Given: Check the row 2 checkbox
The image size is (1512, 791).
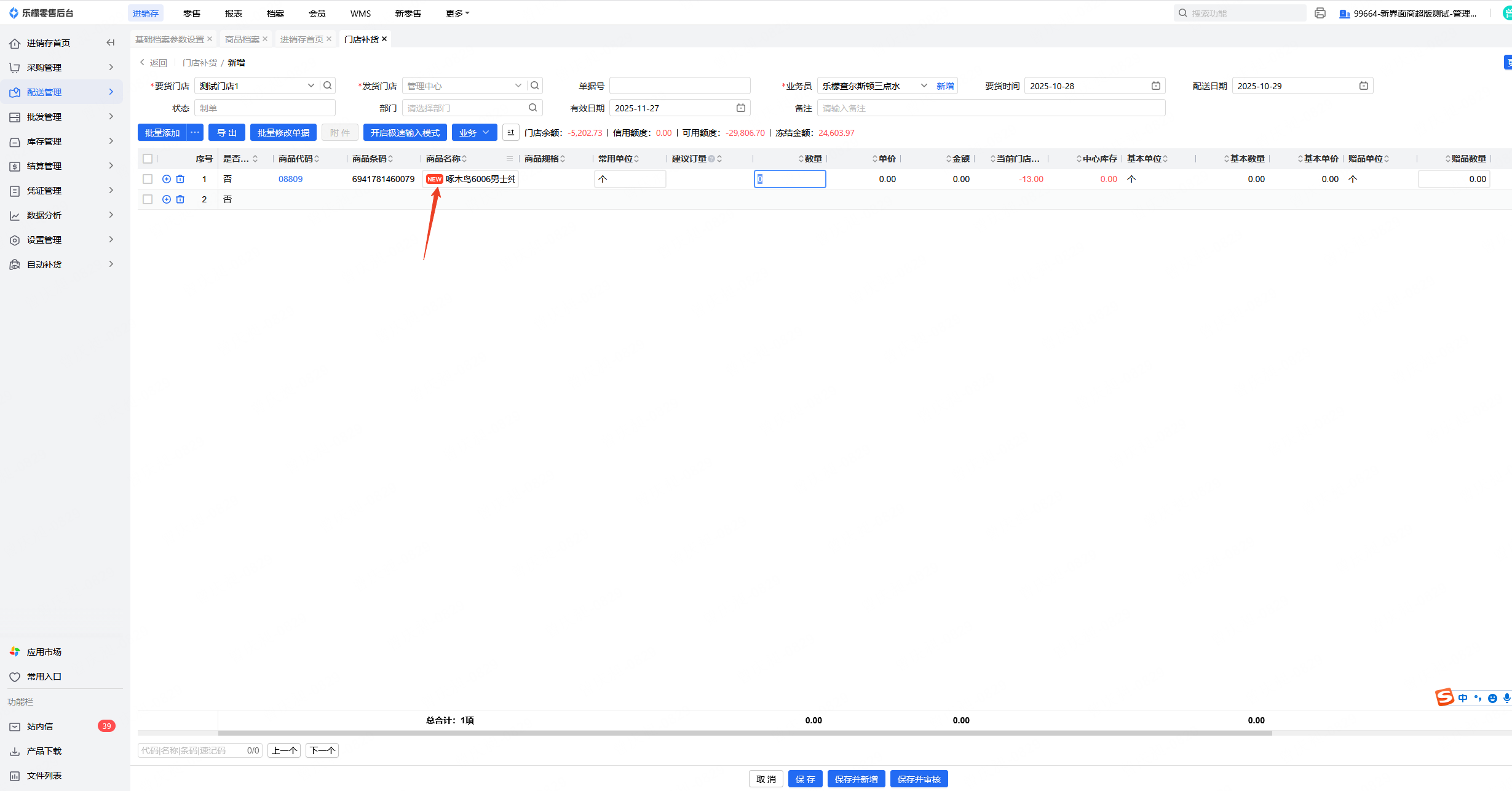Looking at the screenshot, I should pyautogui.click(x=148, y=199).
